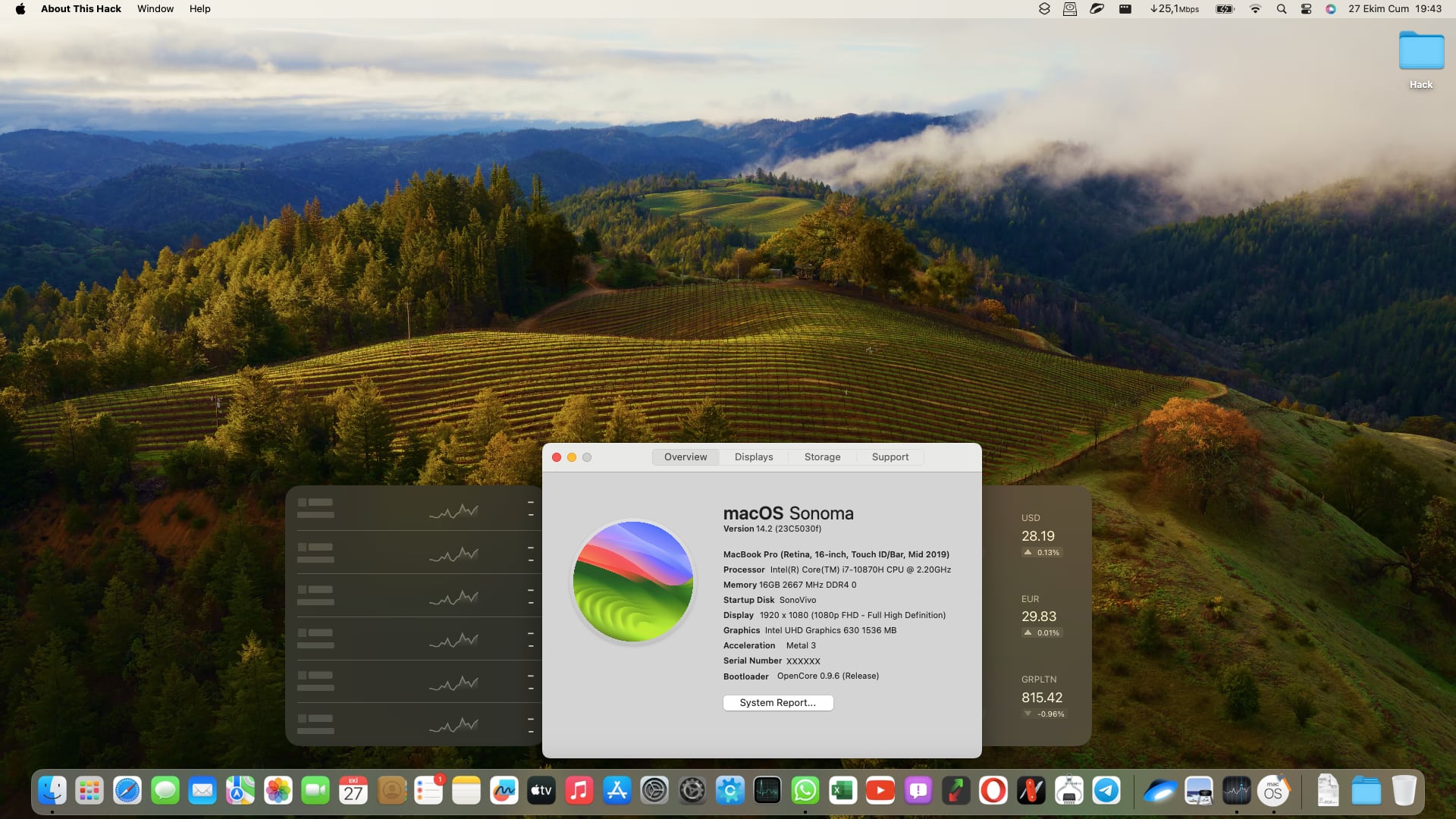1456x819 pixels.
Task: Switch to the Storage tab
Action: point(822,457)
